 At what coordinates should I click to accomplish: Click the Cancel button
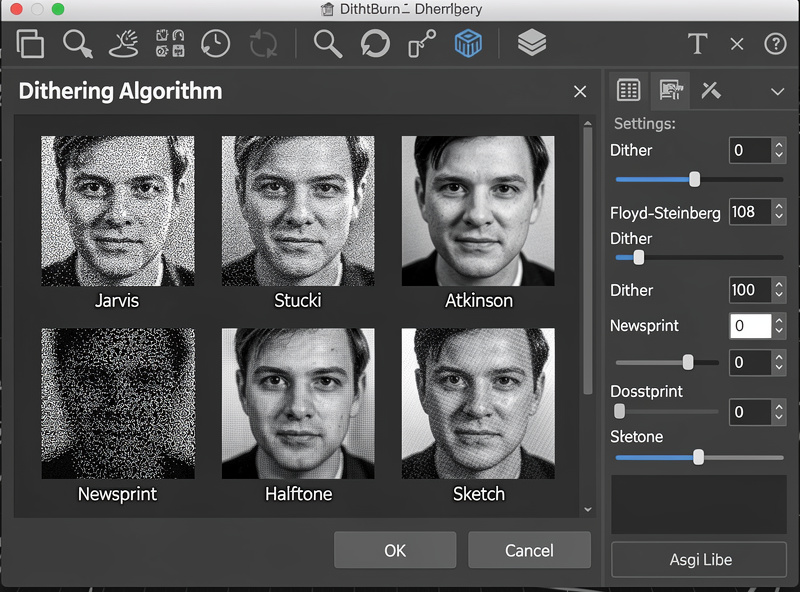pyautogui.click(x=529, y=550)
